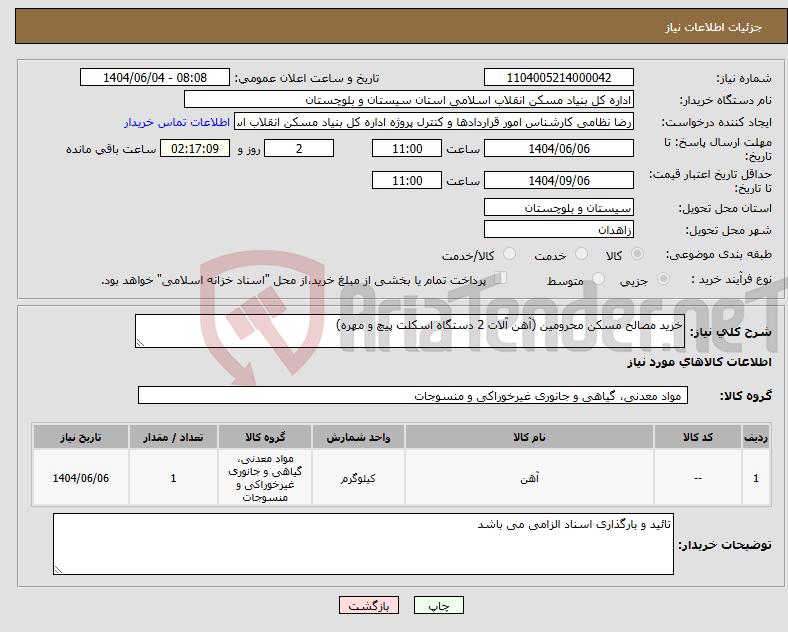Click the نام کالا column header
Image resolution: width=788 pixels, height=632 pixels.
click(529, 437)
